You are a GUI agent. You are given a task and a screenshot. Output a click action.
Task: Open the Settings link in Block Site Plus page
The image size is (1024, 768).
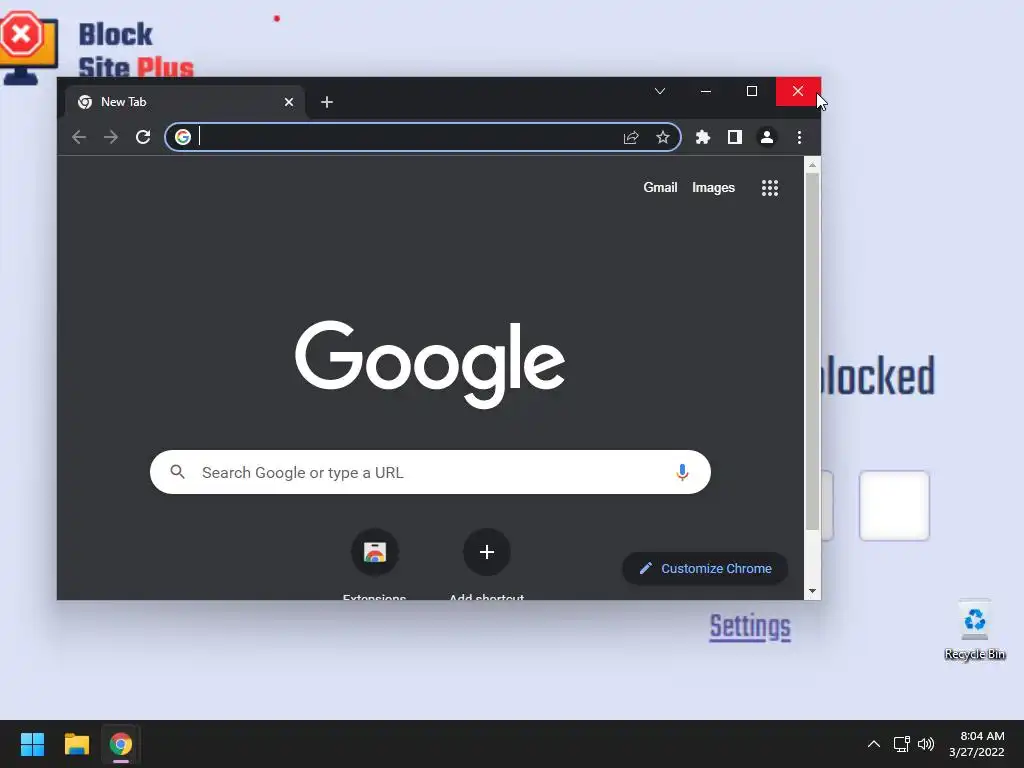[750, 627]
